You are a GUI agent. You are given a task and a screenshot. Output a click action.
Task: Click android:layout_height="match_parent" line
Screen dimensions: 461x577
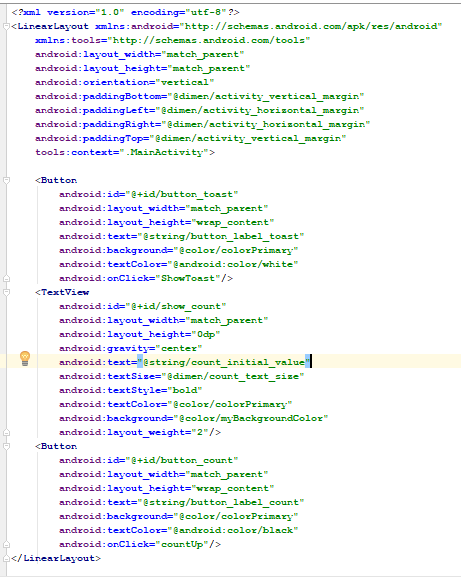[x=142, y=68]
